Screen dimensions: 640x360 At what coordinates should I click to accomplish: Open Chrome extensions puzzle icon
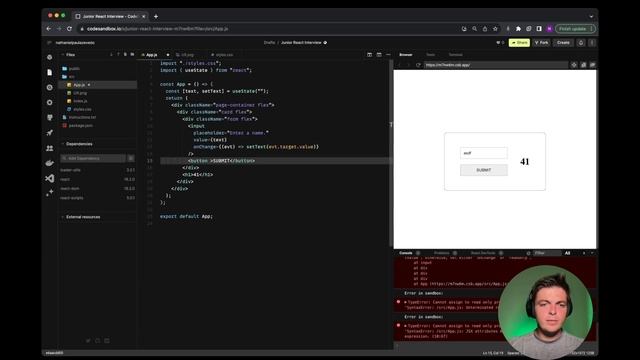518,29
